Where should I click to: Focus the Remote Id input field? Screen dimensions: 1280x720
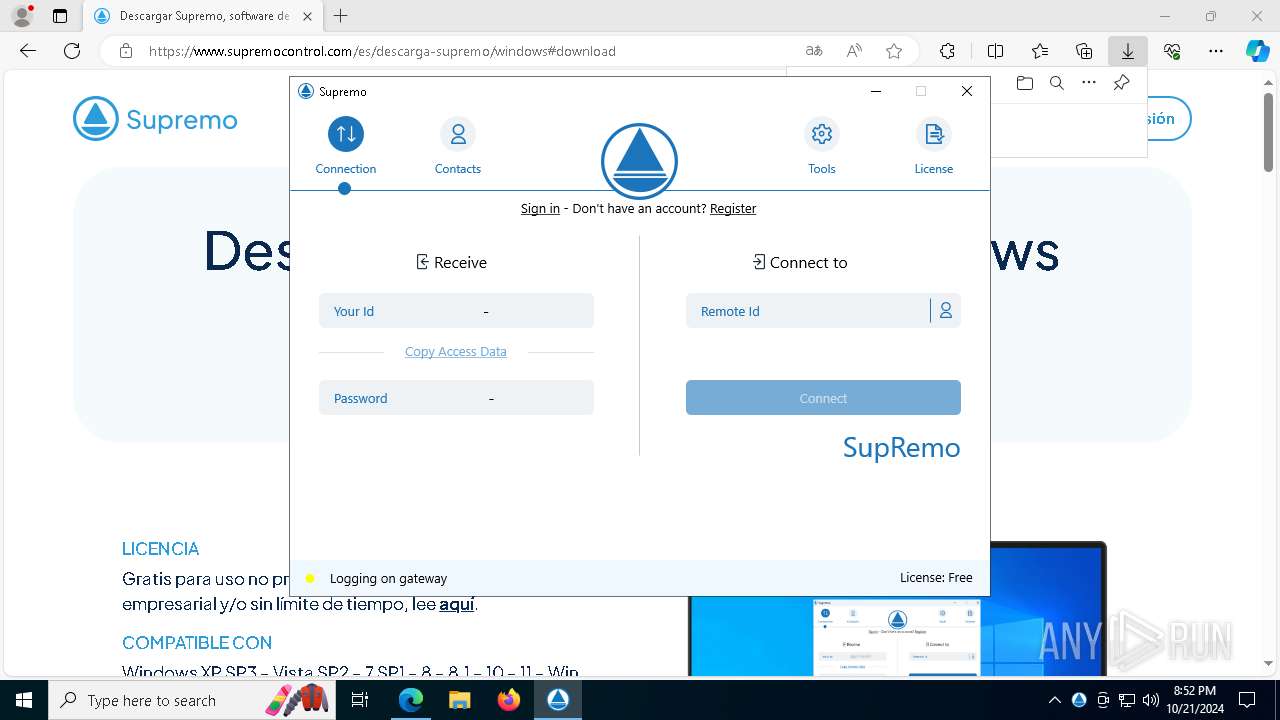[x=808, y=311]
